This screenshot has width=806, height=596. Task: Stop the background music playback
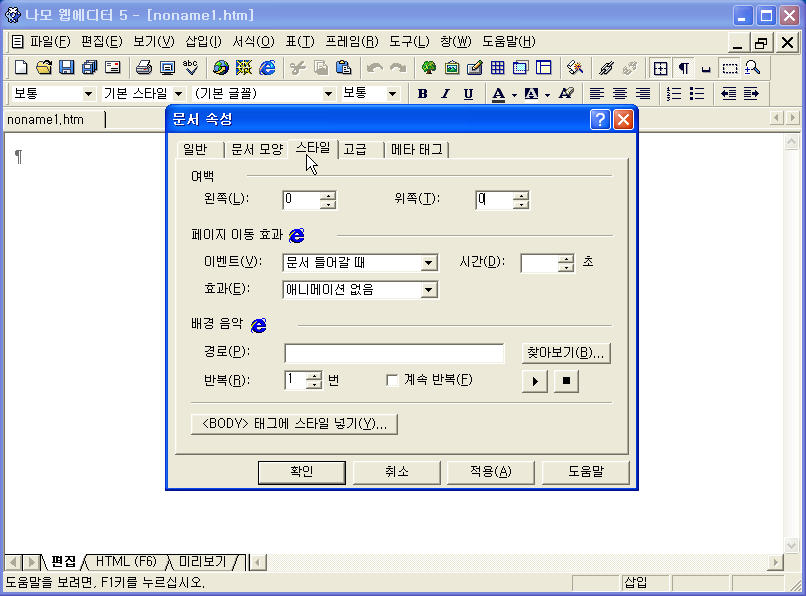click(566, 382)
